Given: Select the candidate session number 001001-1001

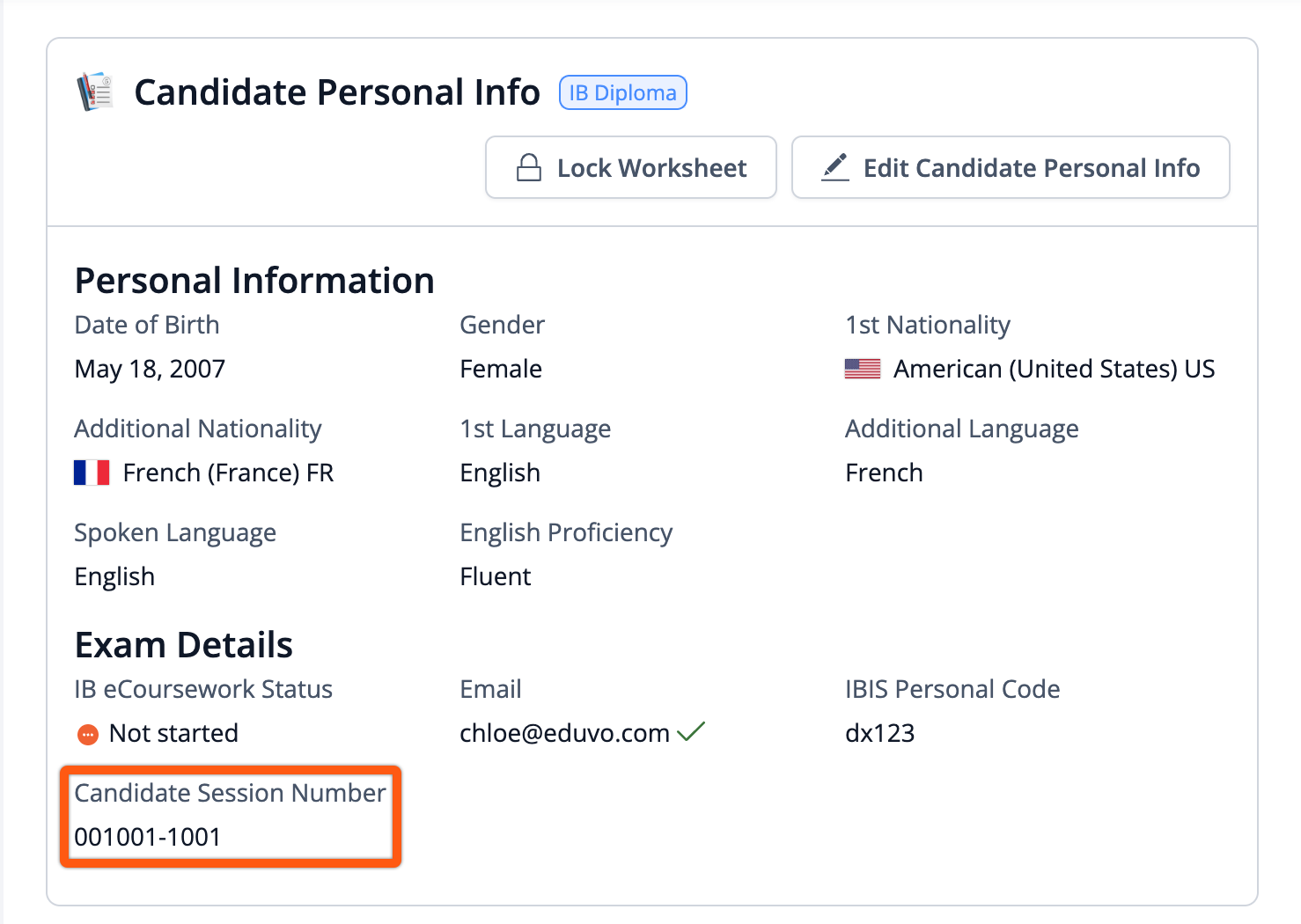Looking at the screenshot, I should 148,837.
